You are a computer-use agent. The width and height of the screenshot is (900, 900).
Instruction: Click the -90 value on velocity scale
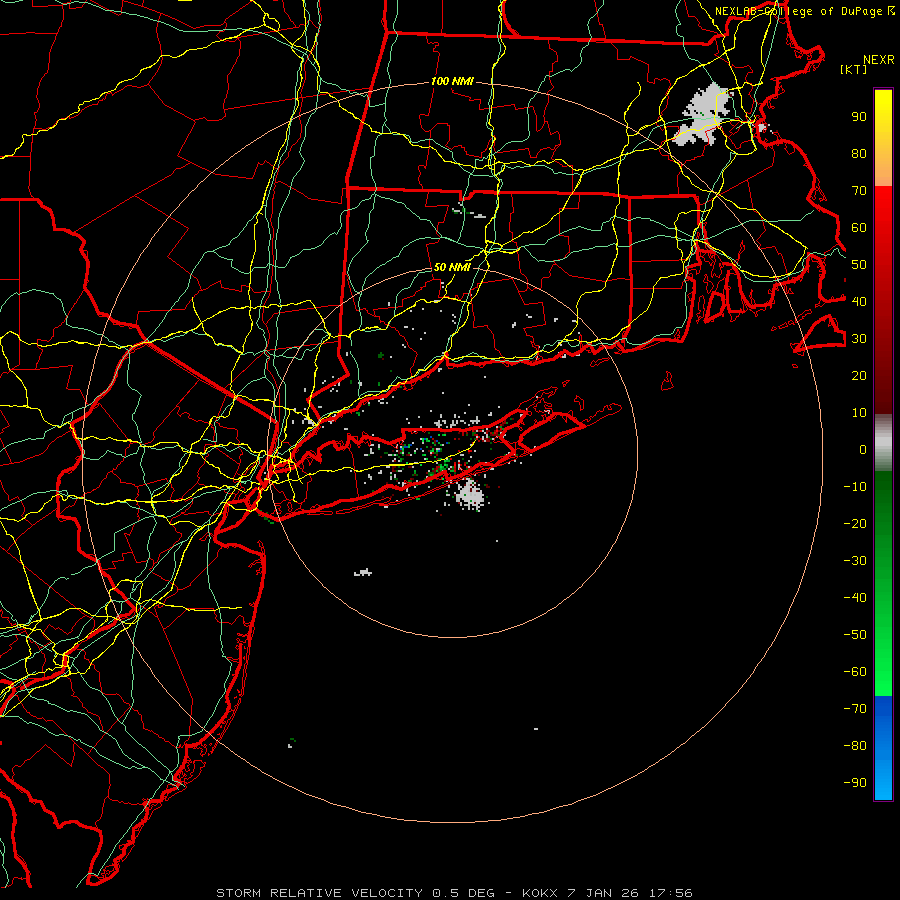(x=855, y=783)
